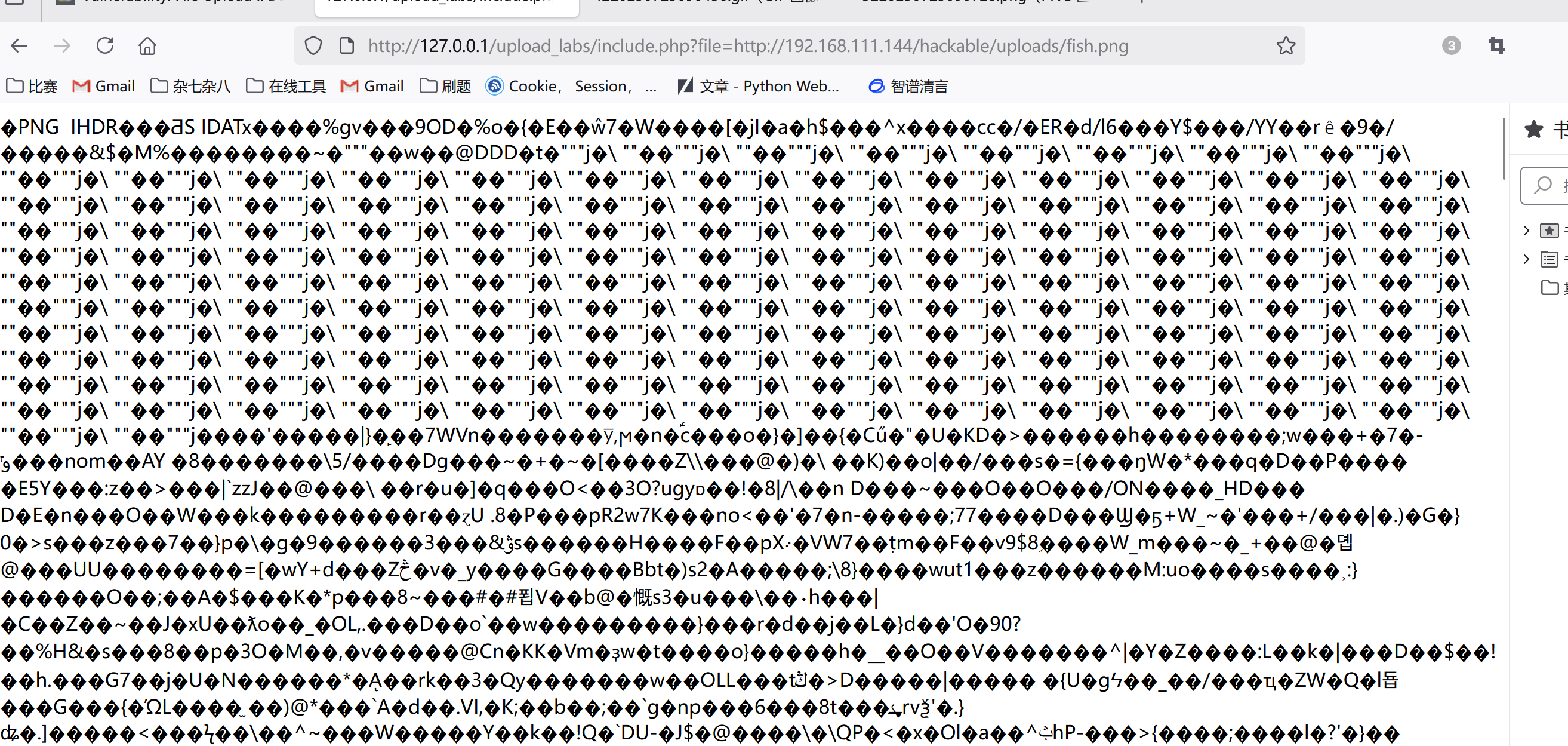Activate the screenshot crop tool icon
Viewport: 1568px width, 746px height.
click(x=1497, y=45)
